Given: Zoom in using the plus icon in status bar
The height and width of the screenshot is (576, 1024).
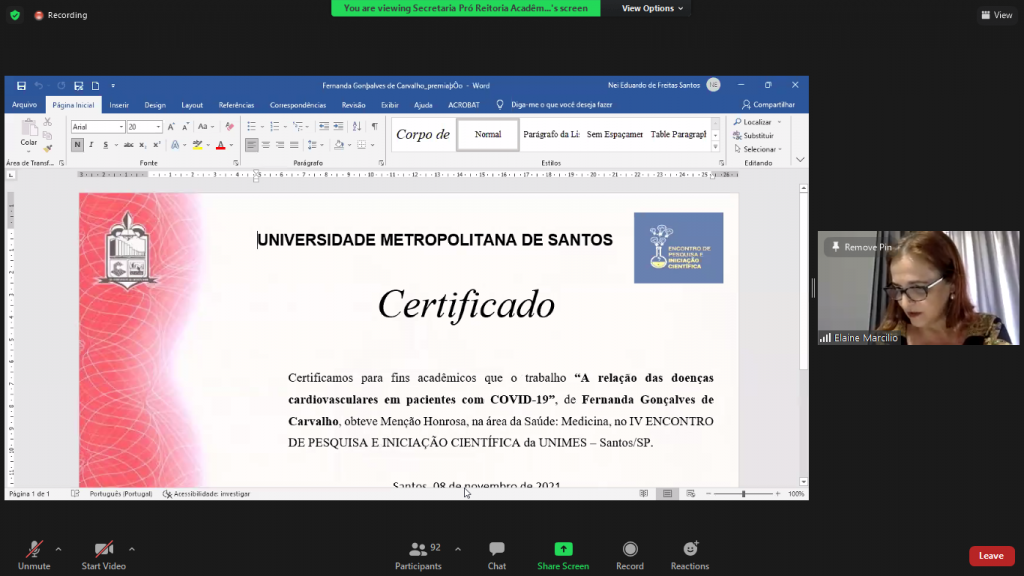Looking at the screenshot, I should point(778,494).
